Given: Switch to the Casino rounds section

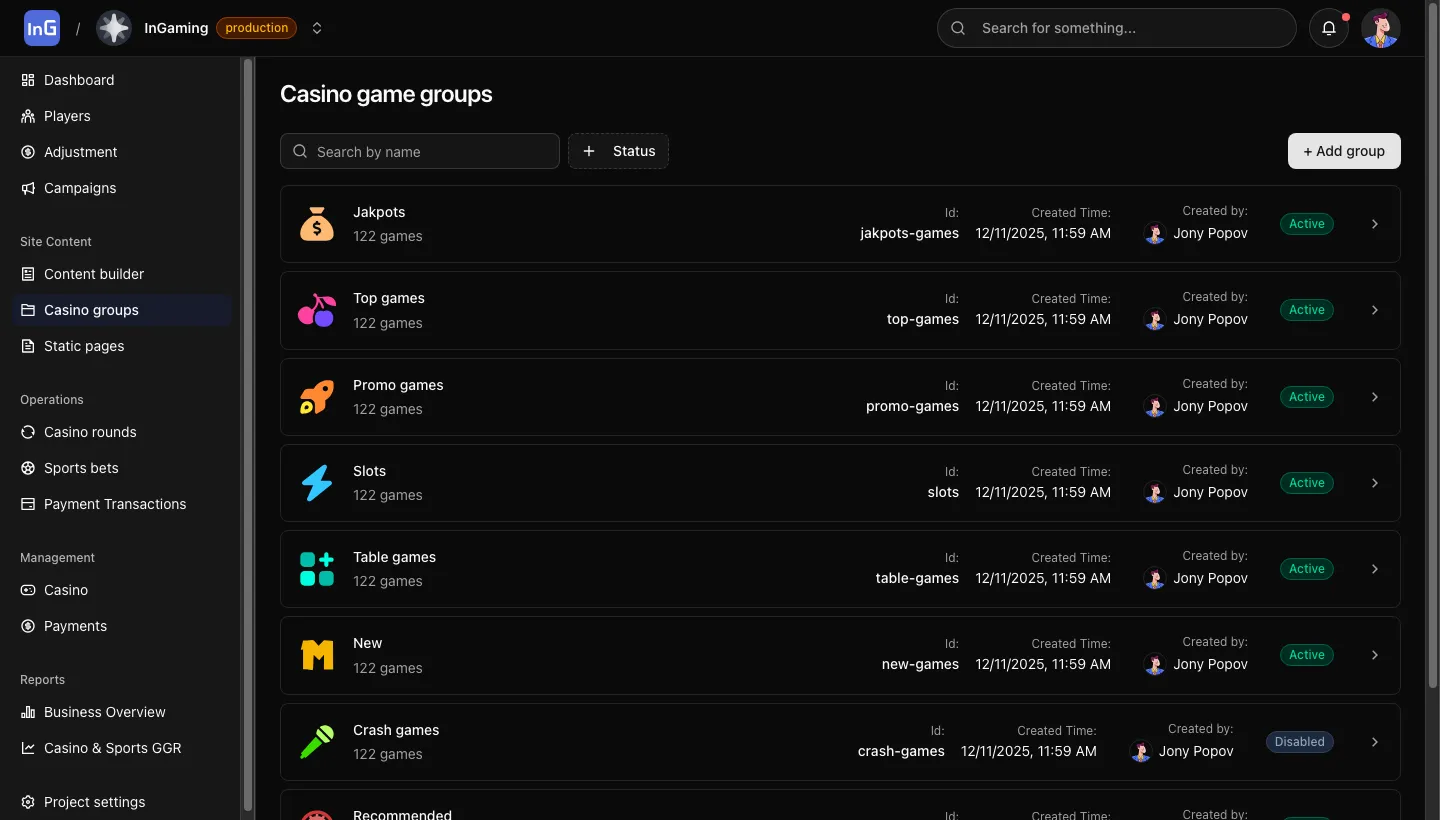Looking at the screenshot, I should [90, 432].
